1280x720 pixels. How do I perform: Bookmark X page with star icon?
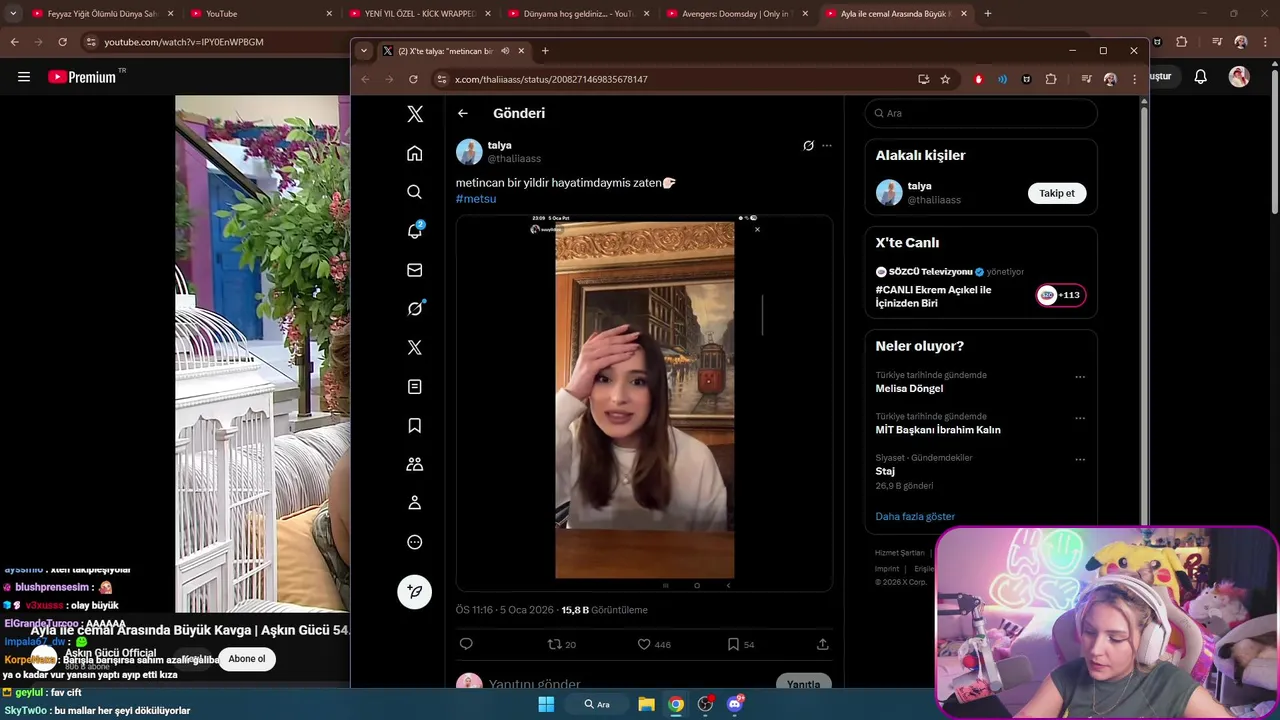tap(945, 79)
